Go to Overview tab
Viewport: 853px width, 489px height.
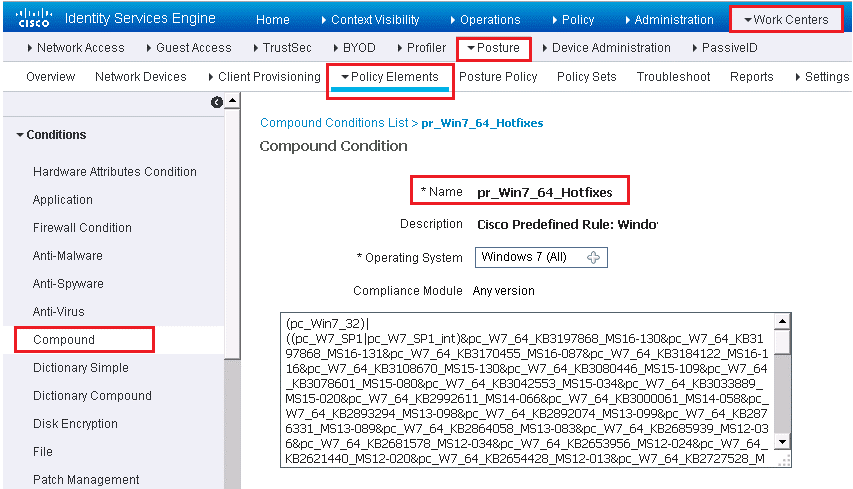click(x=51, y=77)
